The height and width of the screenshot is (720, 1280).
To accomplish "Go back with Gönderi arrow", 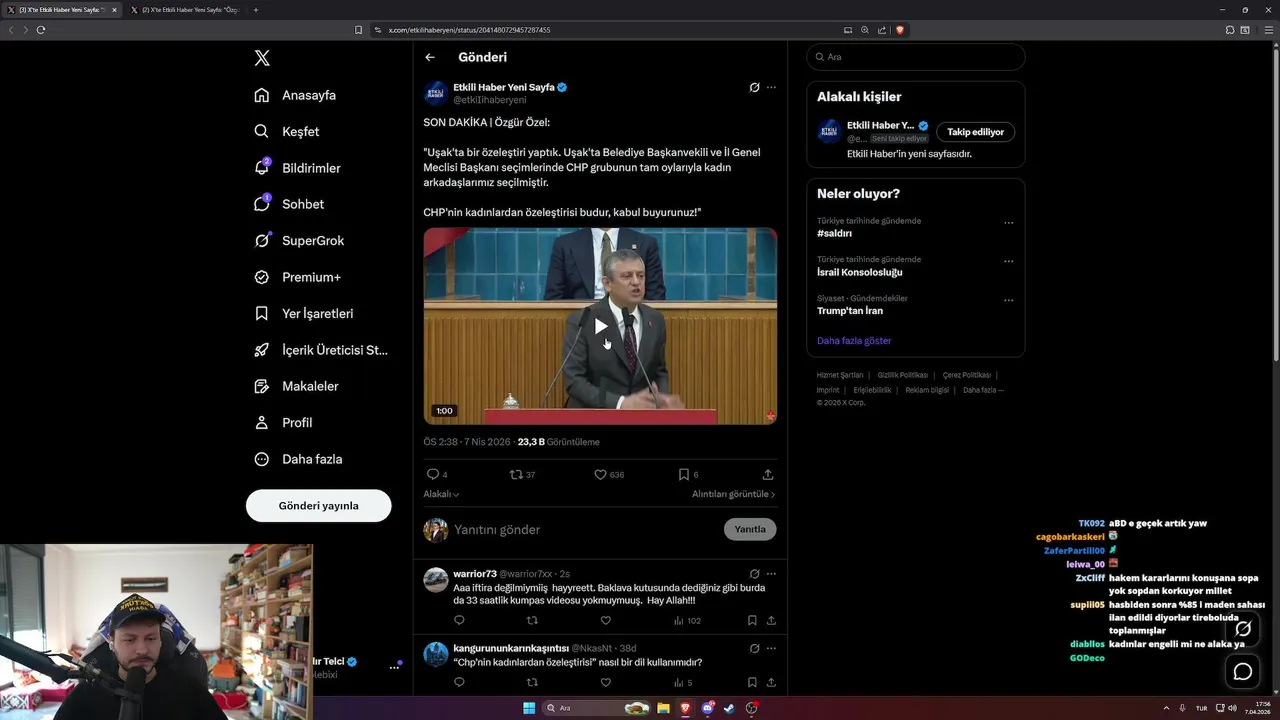I will point(430,57).
